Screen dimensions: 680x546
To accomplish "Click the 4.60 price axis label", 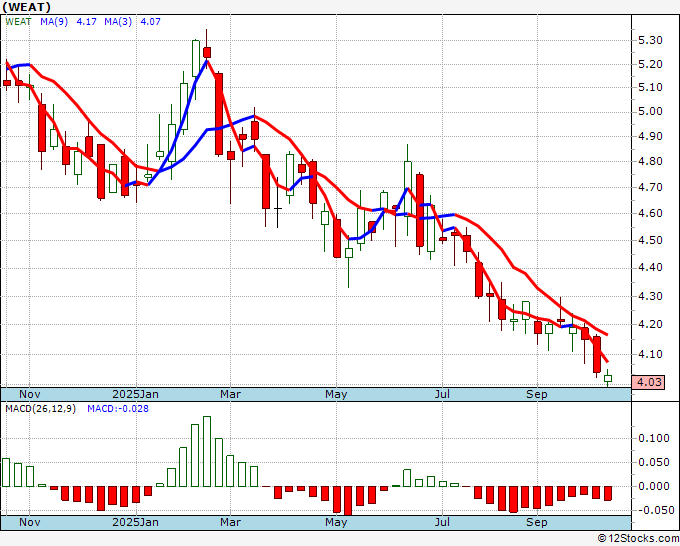I will tap(651, 213).
